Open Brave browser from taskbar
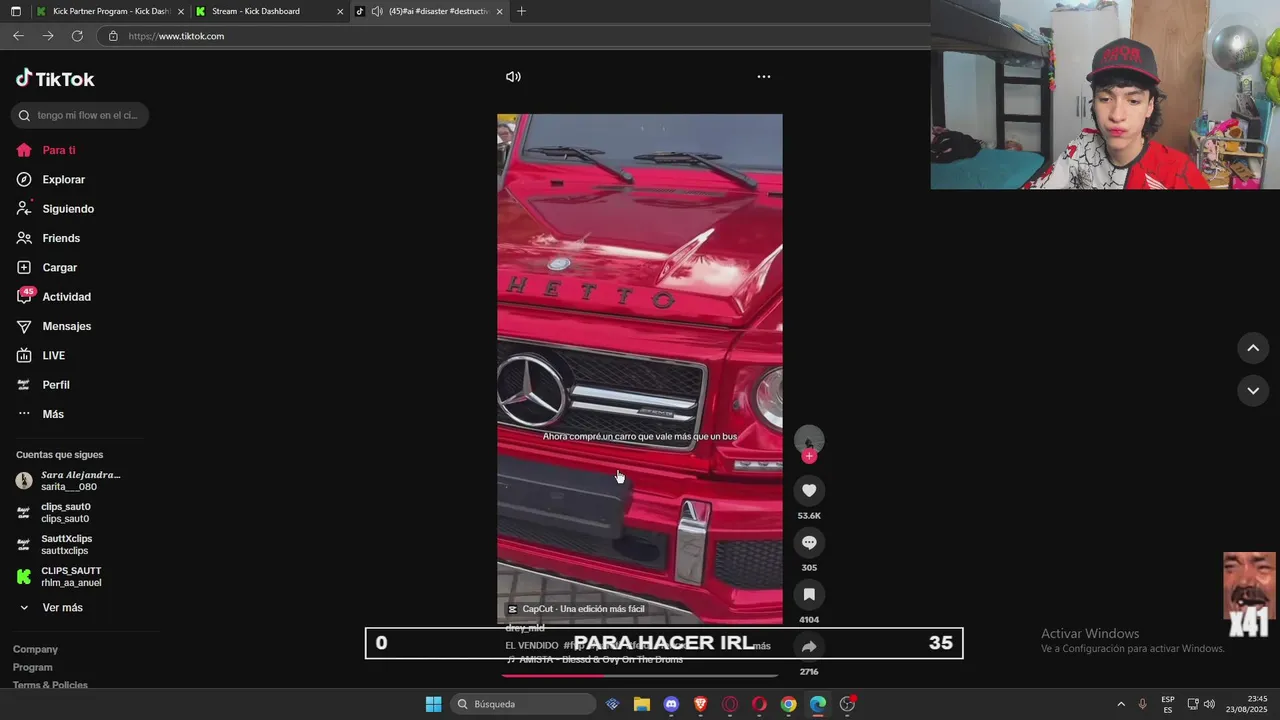The image size is (1280, 720). [700, 704]
